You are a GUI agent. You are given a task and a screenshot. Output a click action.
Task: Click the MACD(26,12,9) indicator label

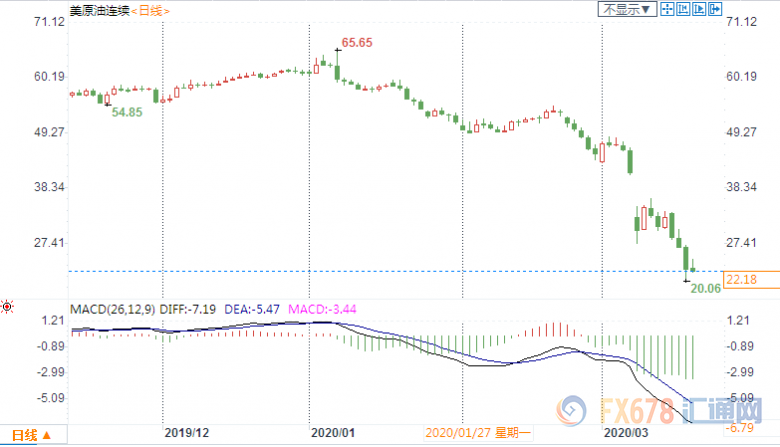(x=112, y=309)
